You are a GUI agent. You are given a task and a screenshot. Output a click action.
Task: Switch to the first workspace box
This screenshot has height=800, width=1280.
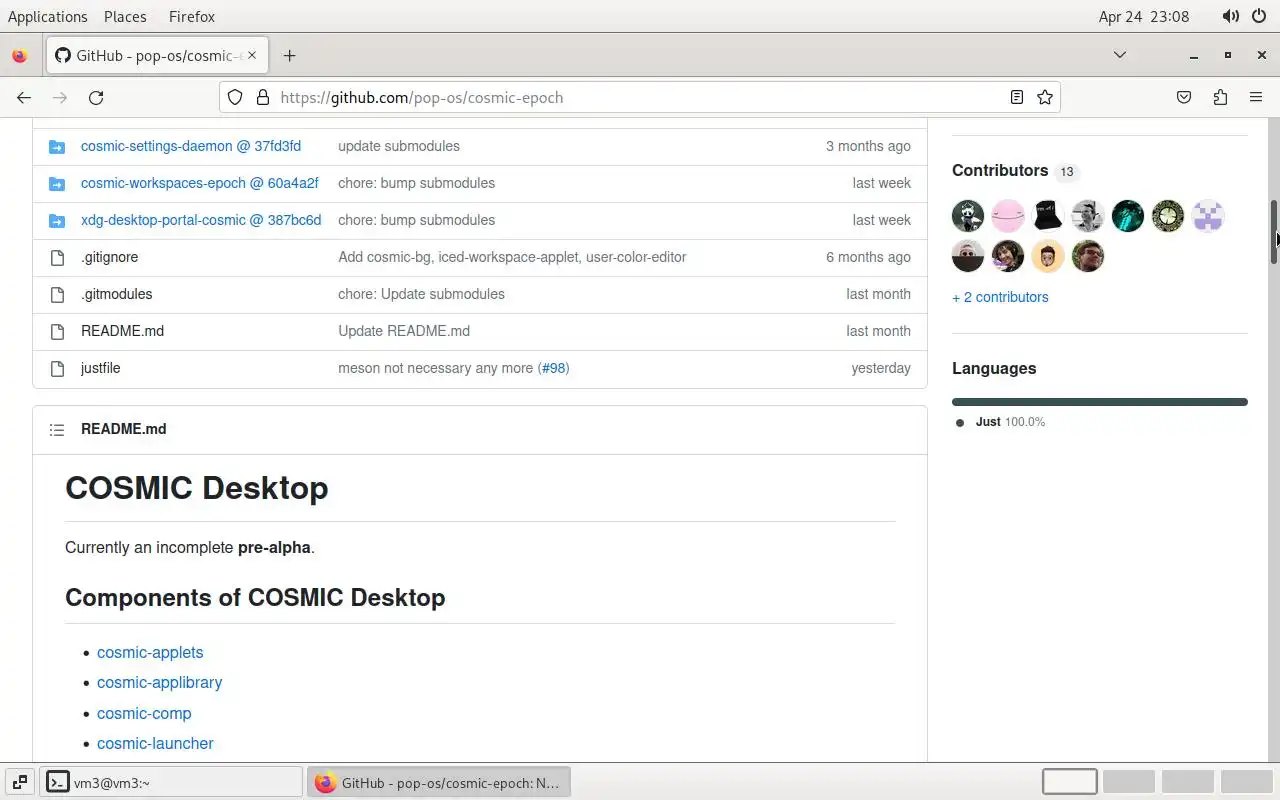click(x=1070, y=782)
